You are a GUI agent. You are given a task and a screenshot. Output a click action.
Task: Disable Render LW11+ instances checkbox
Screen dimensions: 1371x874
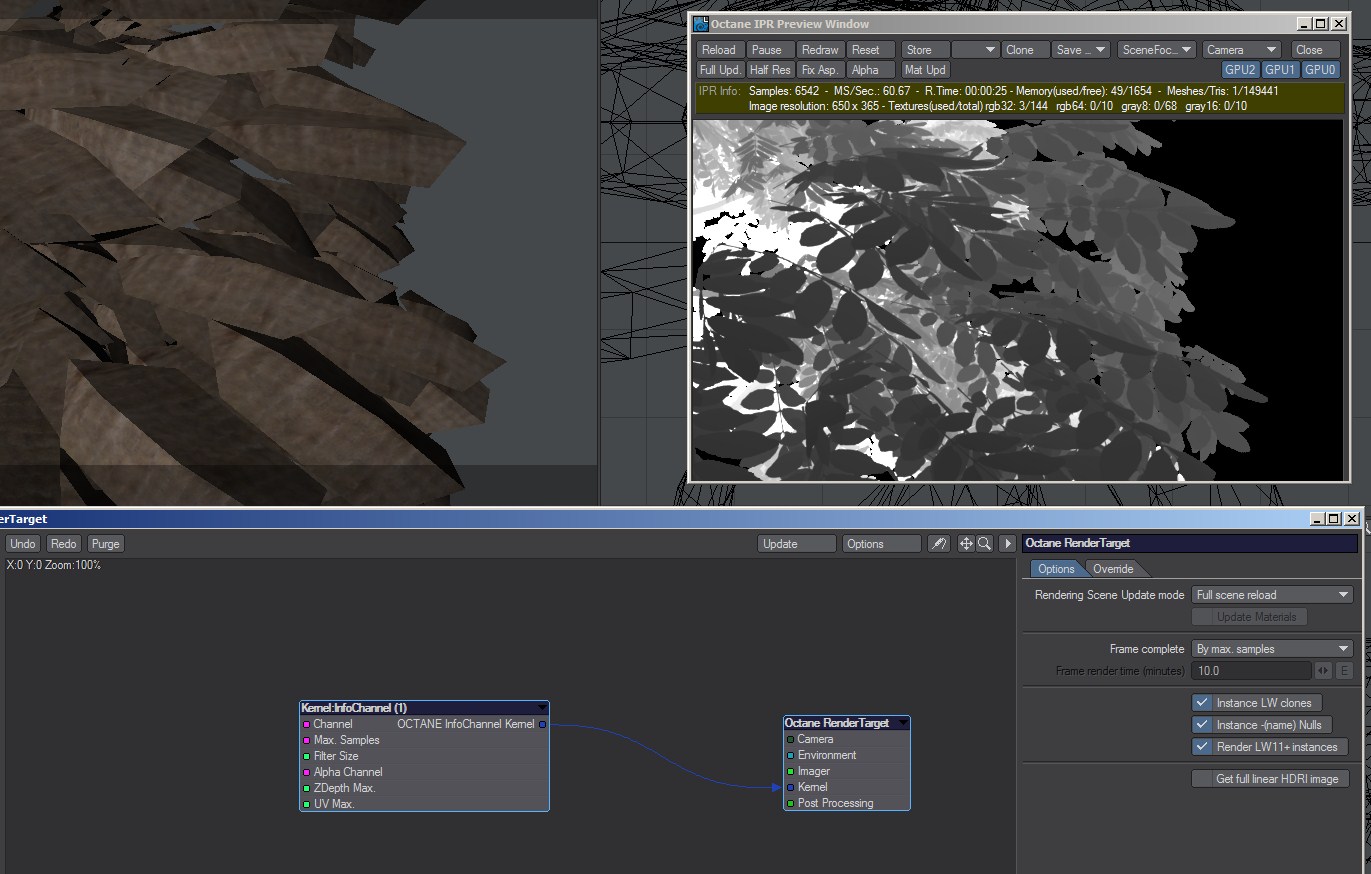click(x=1202, y=747)
